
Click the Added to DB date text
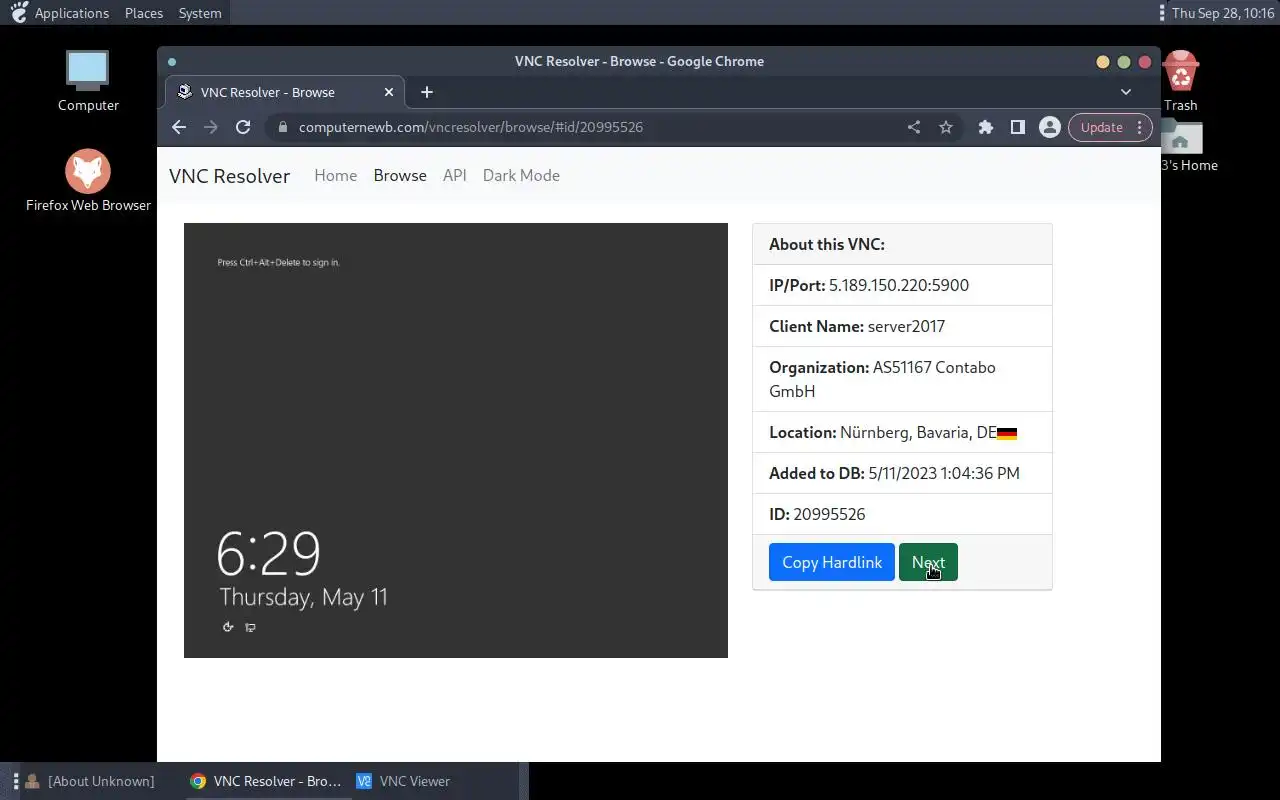pos(894,473)
